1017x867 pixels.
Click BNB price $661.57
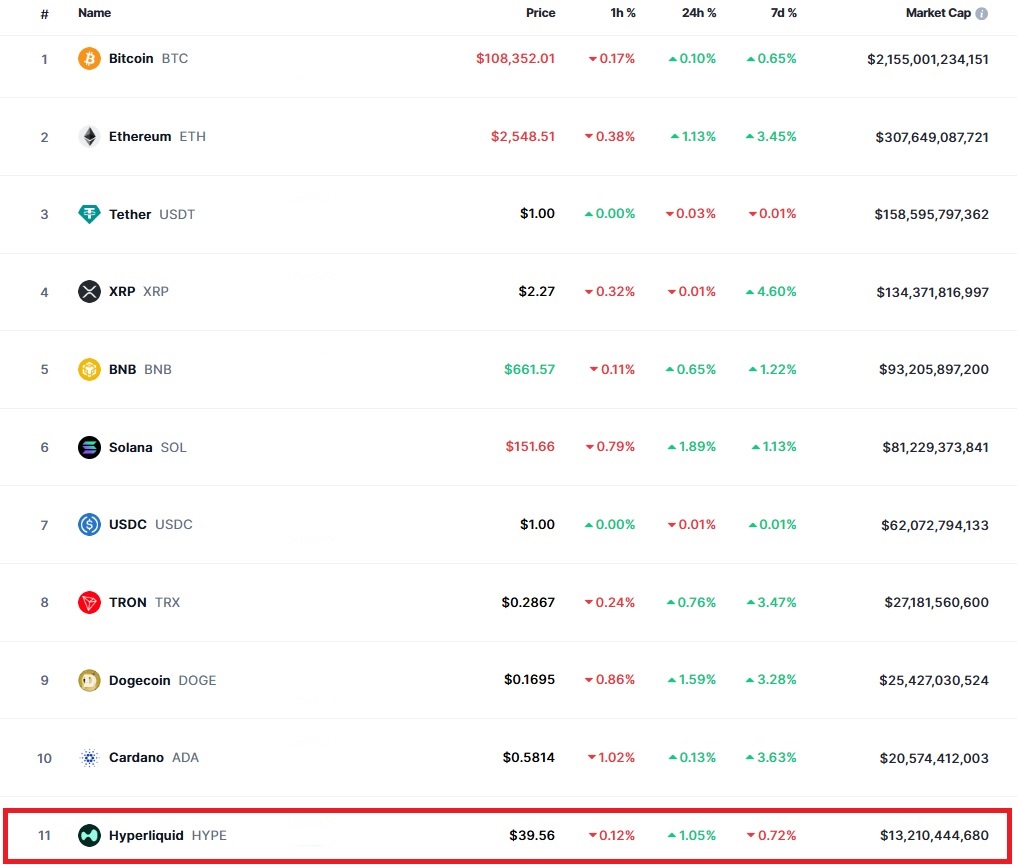click(x=530, y=369)
